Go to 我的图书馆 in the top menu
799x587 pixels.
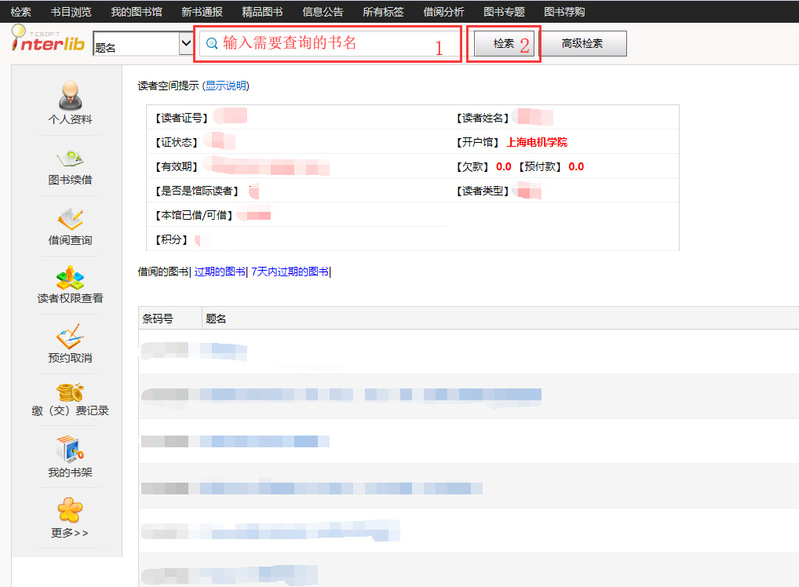136,12
